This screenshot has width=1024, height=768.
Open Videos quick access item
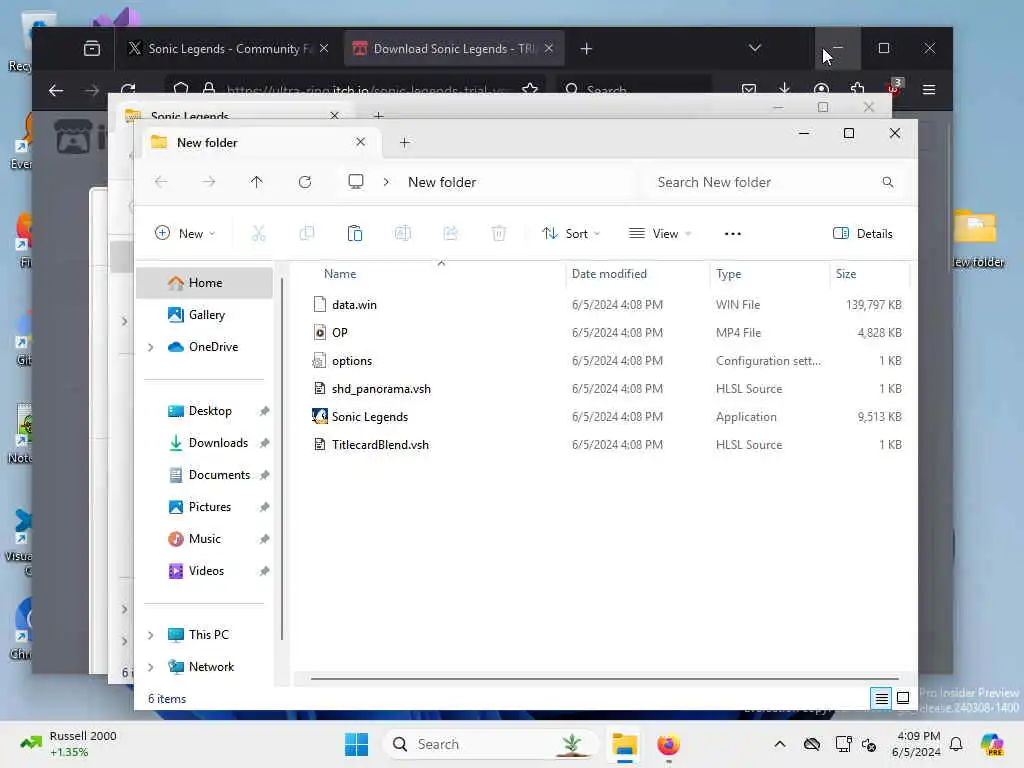[x=204, y=571]
